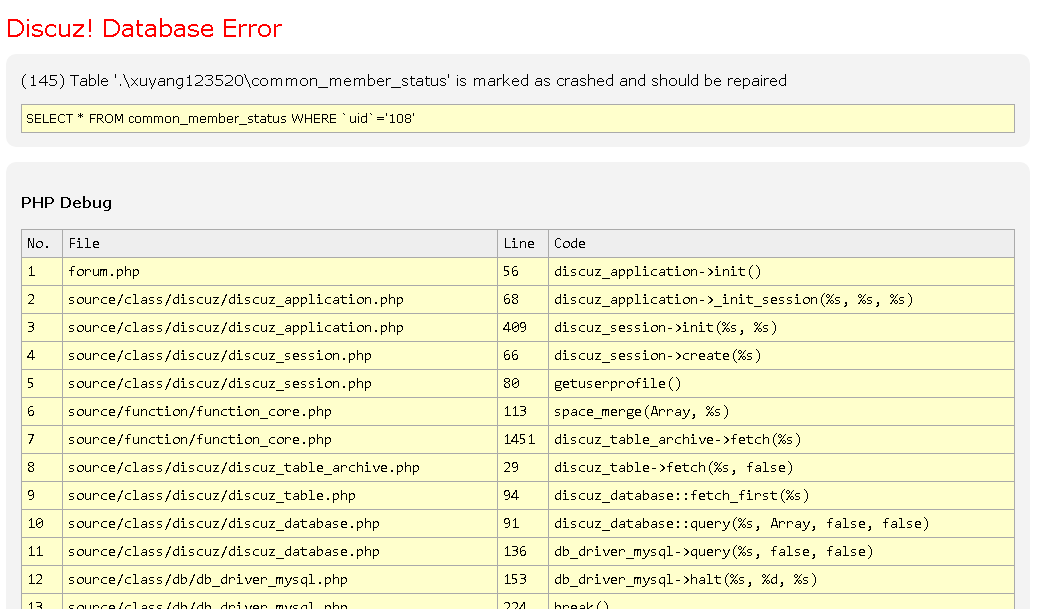
Task: Click the 'File' column header
Action: 280,244
